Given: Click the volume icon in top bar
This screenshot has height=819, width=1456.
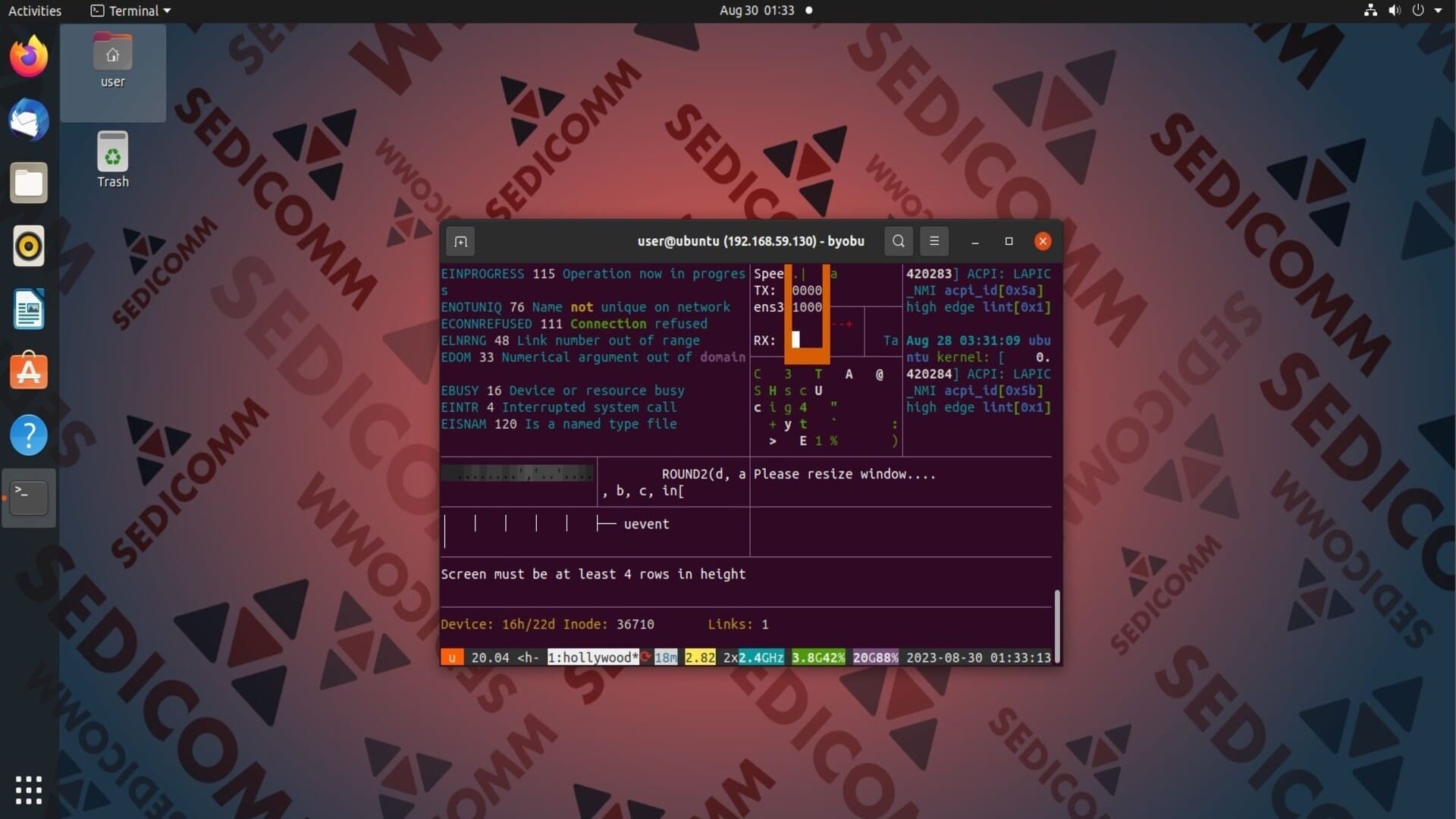Looking at the screenshot, I should (1394, 11).
